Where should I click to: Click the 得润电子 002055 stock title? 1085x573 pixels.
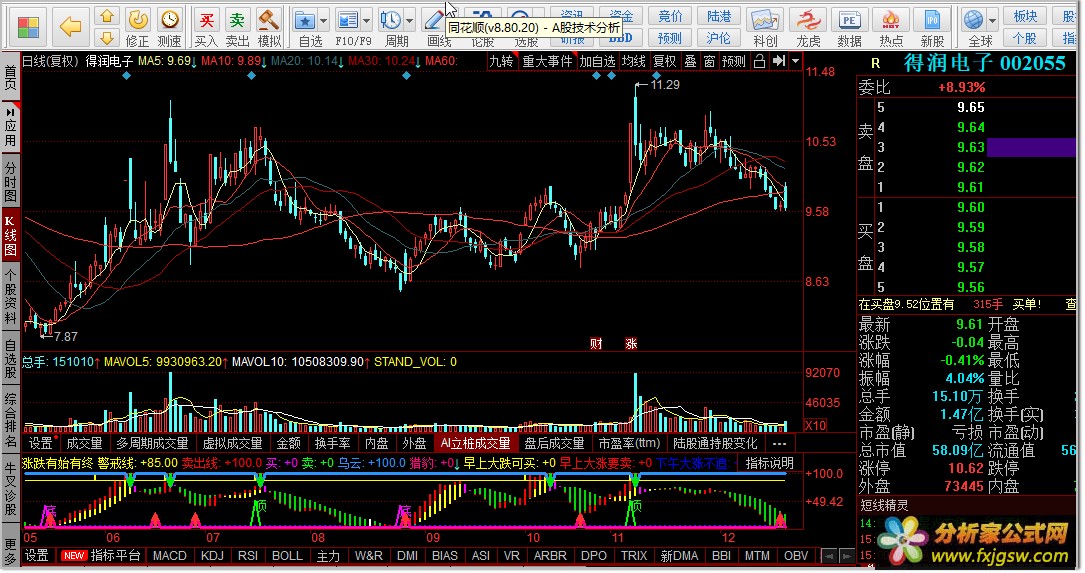[984, 64]
